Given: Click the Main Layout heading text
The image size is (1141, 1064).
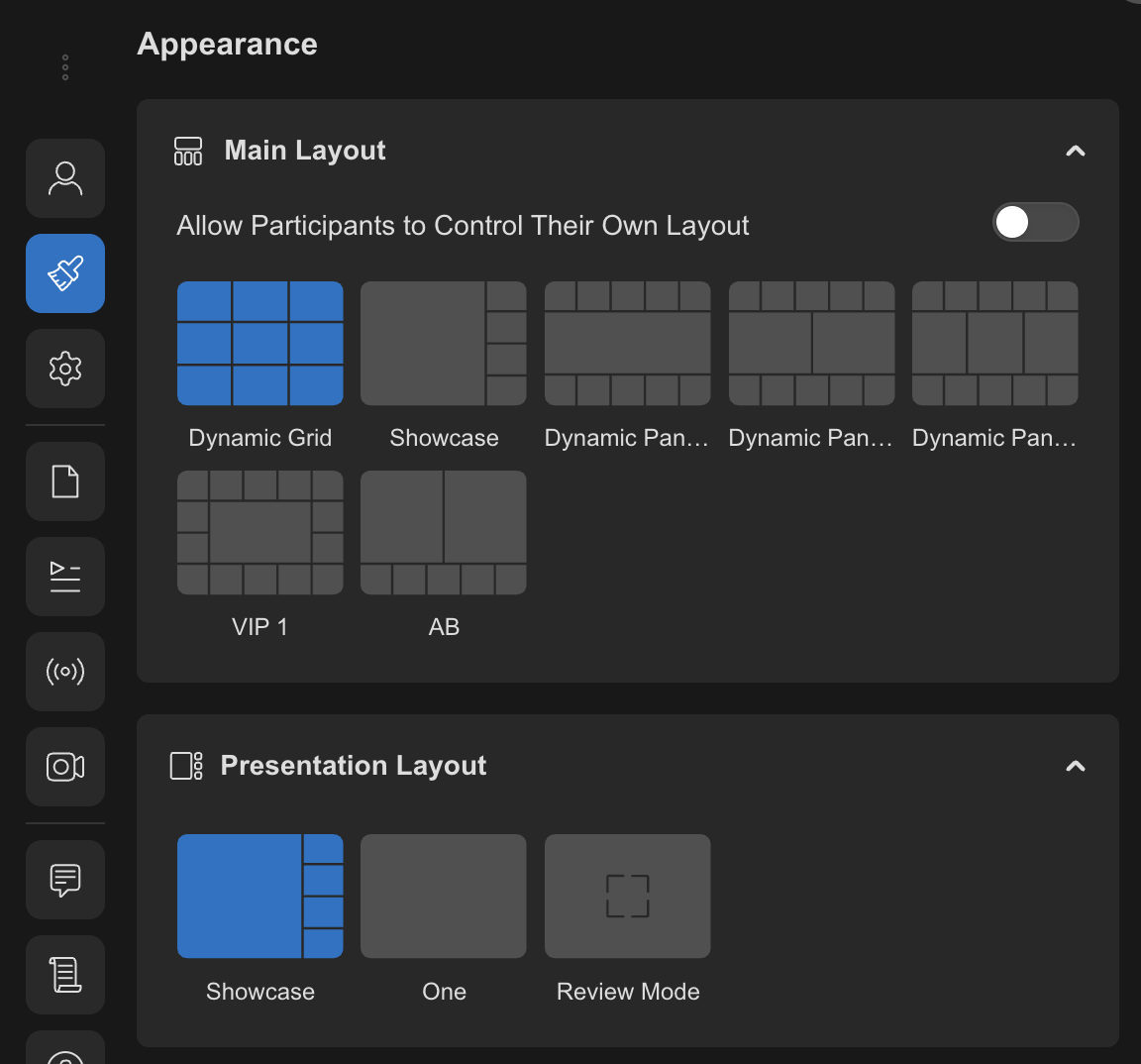Looking at the screenshot, I should coord(305,151).
